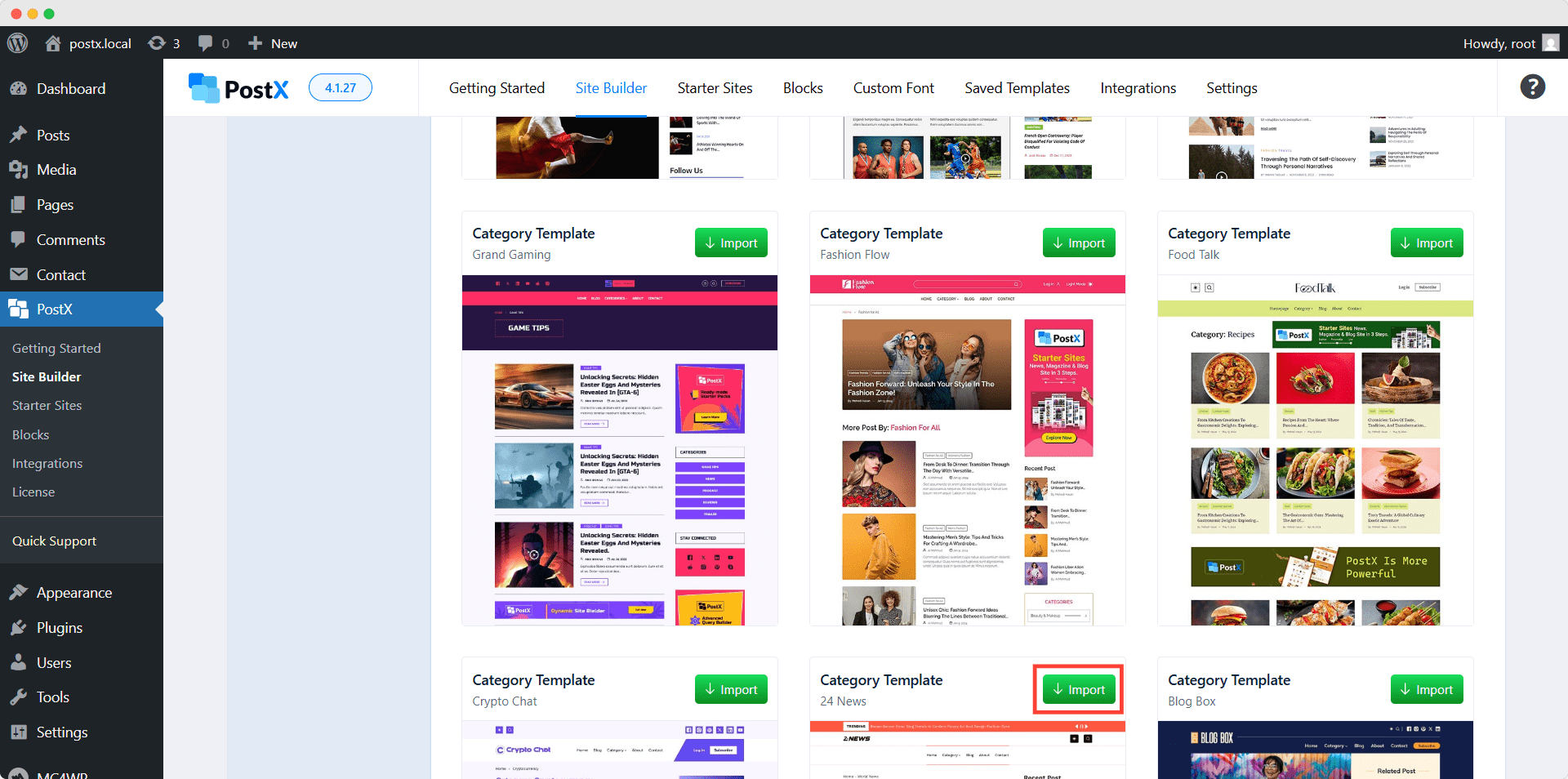1568x779 pixels.
Task: Open the Integrations tab
Action: click(1138, 88)
